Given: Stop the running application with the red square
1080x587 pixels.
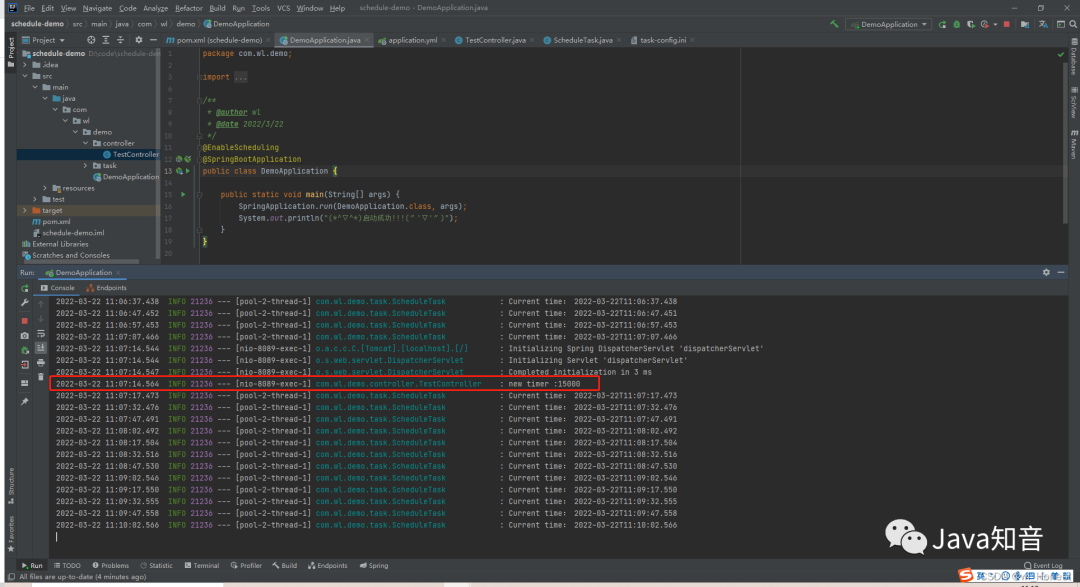Looking at the screenshot, I should [x=1006, y=24].
